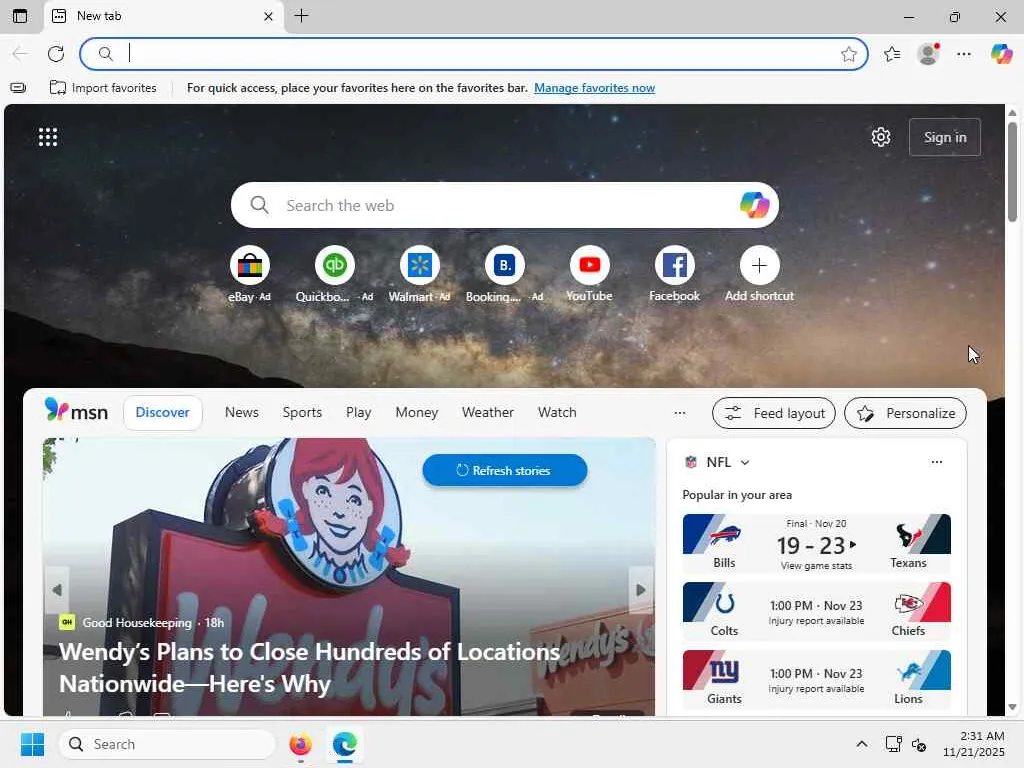The height and width of the screenshot is (768, 1024).
Task: Focus the Search the web box
Action: [504, 205]
